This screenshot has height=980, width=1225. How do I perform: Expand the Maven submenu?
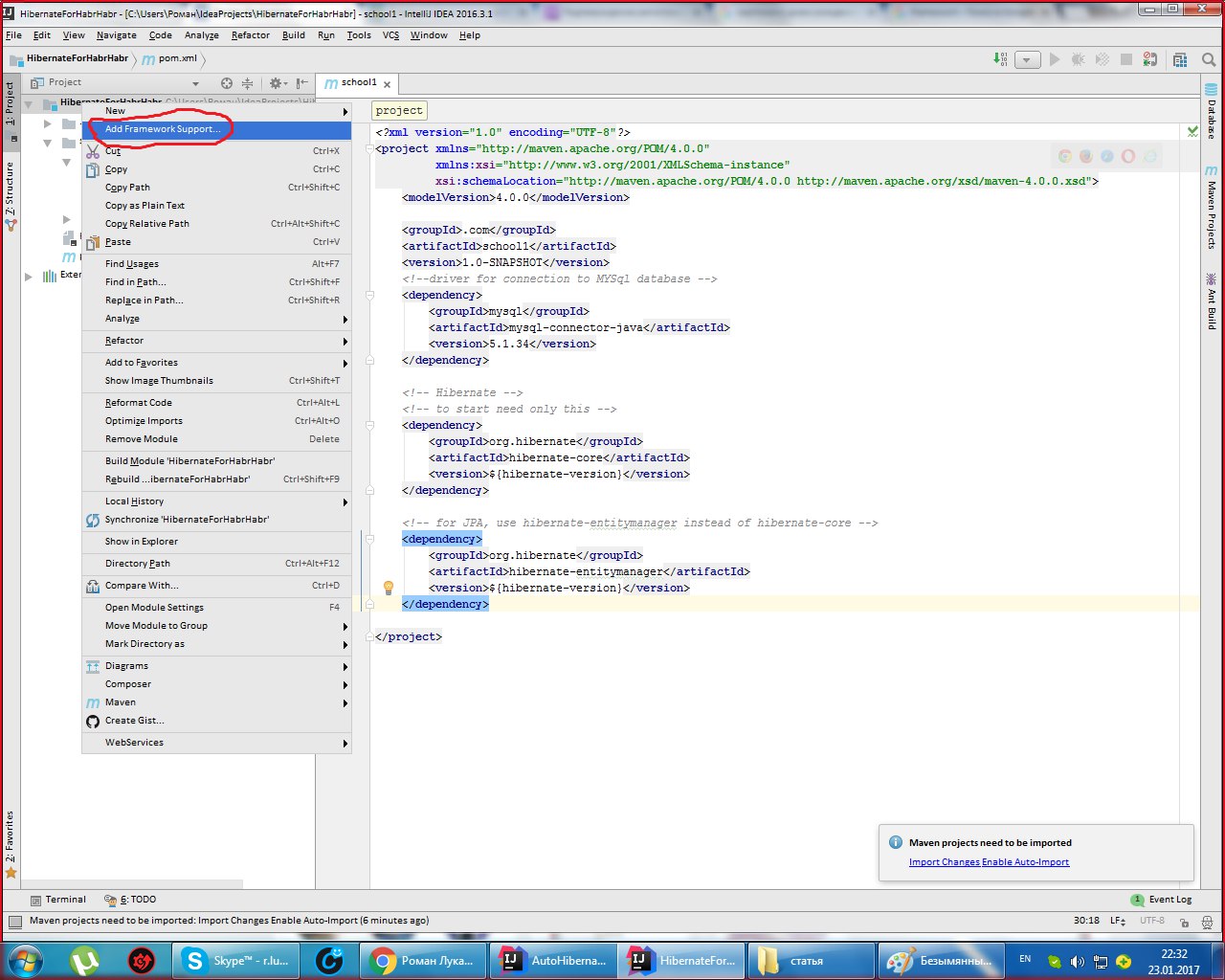pos(216,702)
